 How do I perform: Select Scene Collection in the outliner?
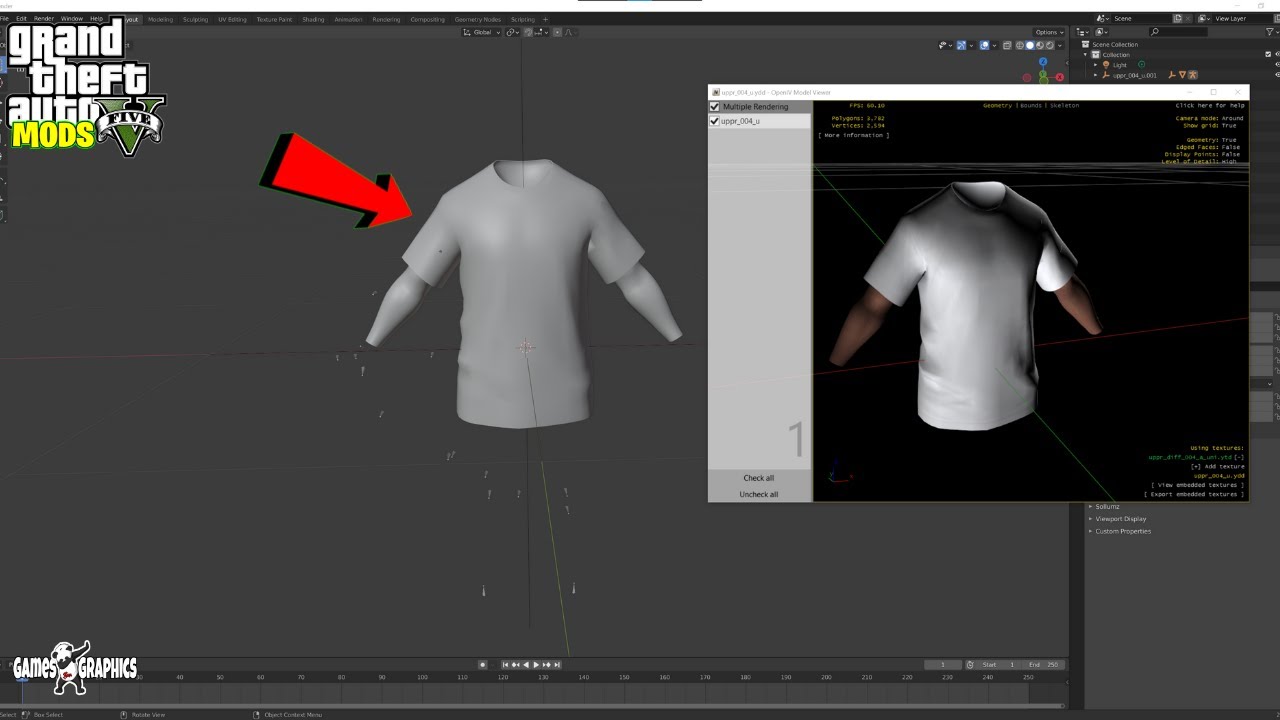(1114, 45)
